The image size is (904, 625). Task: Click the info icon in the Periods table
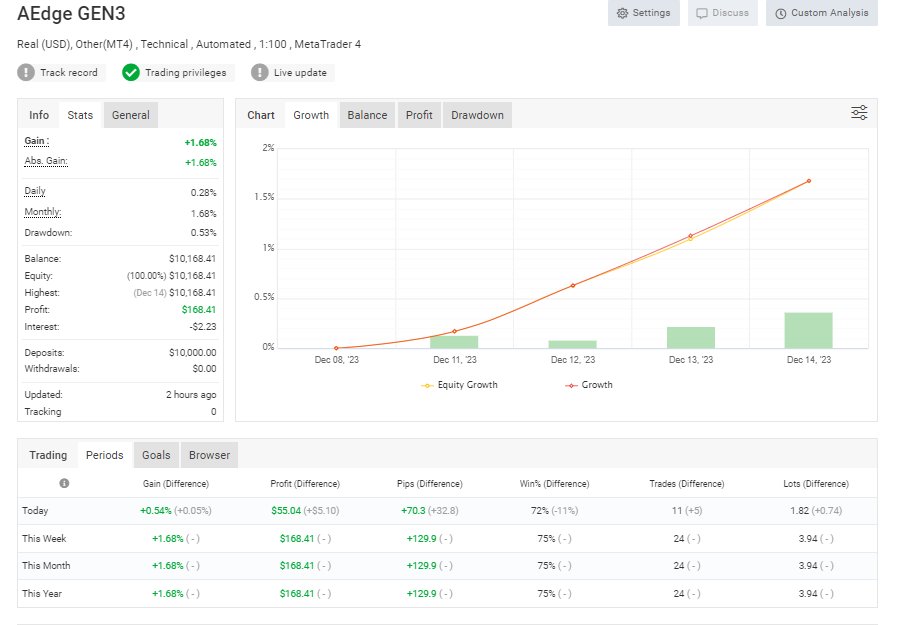point(64,483)
